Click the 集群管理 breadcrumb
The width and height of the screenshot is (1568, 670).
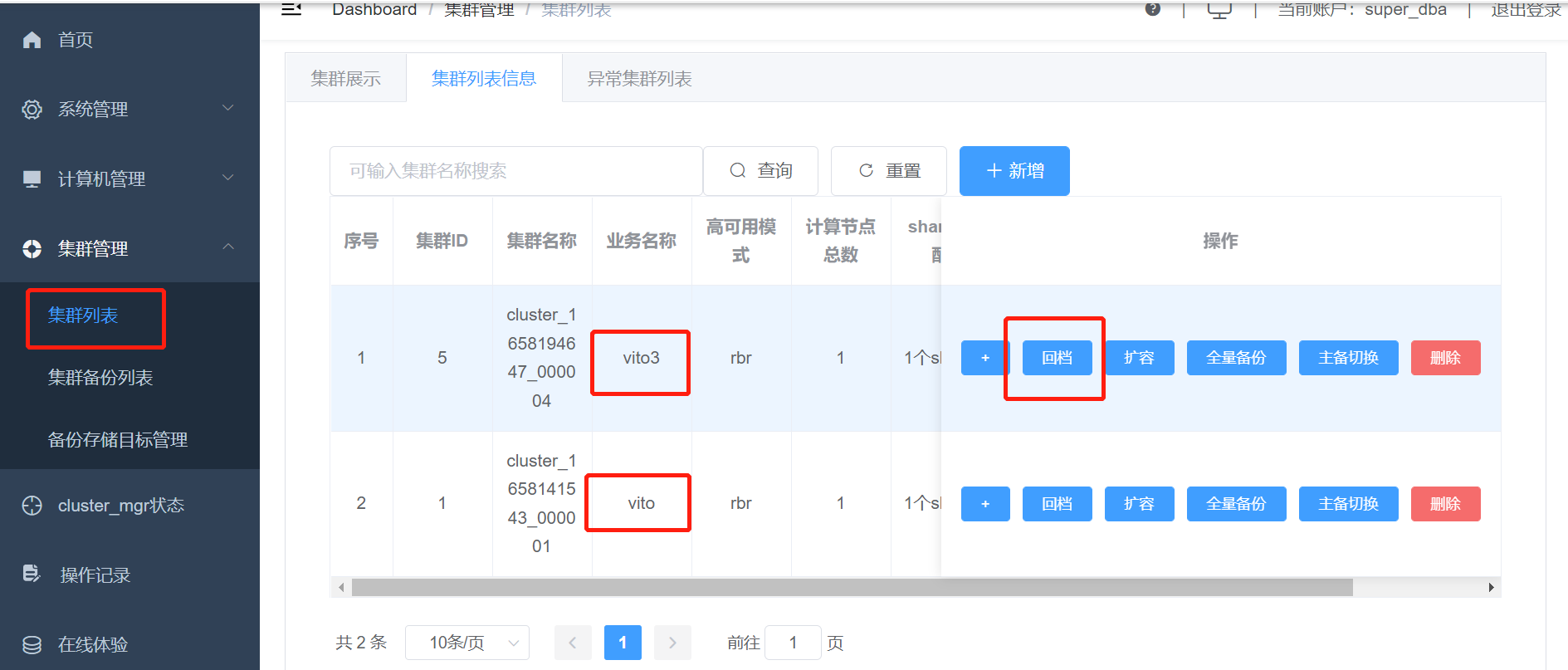pyautogui.click(x=479, y=9)
